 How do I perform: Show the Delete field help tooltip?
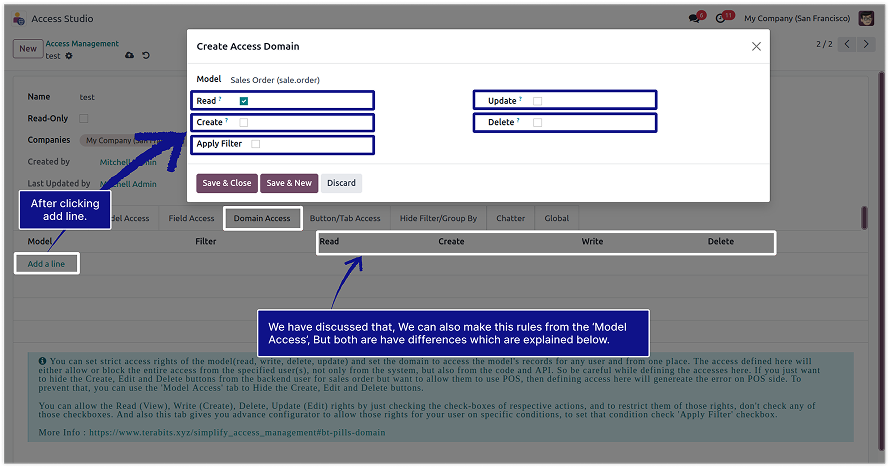518,120
